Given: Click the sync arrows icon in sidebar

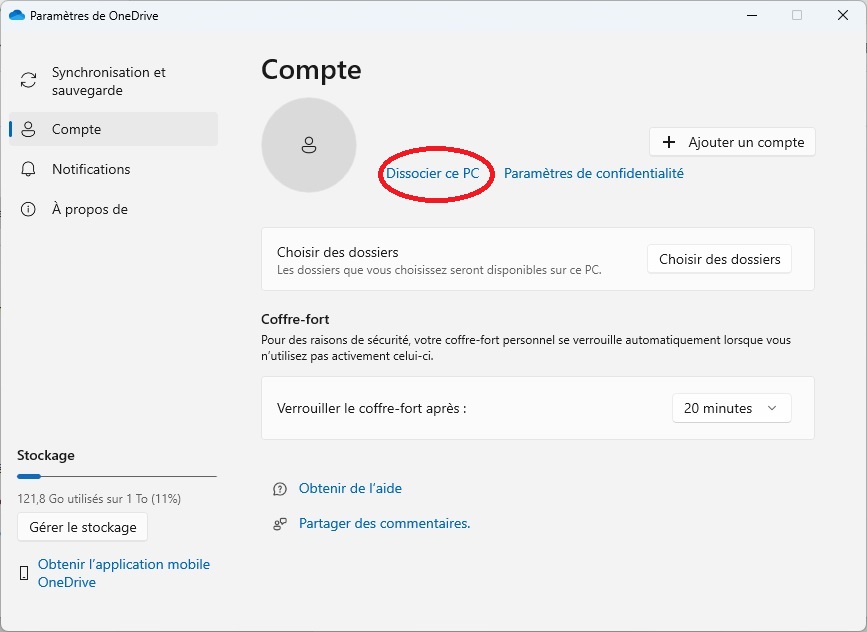Looking at the screenshot, I should pyautogui.click(x=28, y=80).
